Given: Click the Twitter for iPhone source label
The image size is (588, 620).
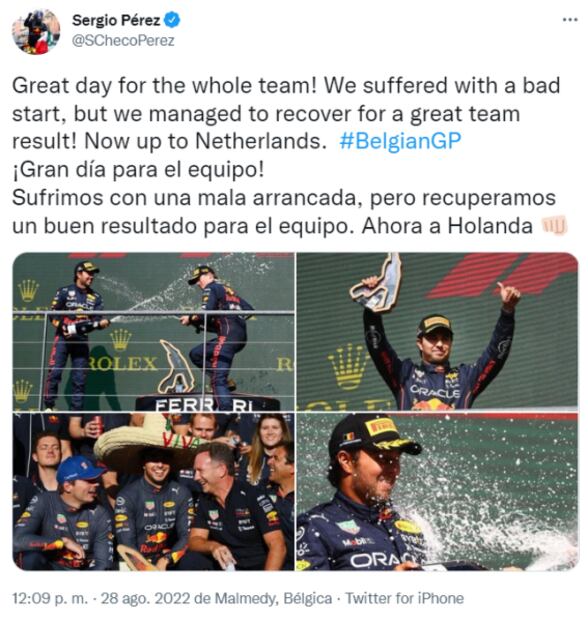Looking at the screenshot, I should [x=405, y=598].
